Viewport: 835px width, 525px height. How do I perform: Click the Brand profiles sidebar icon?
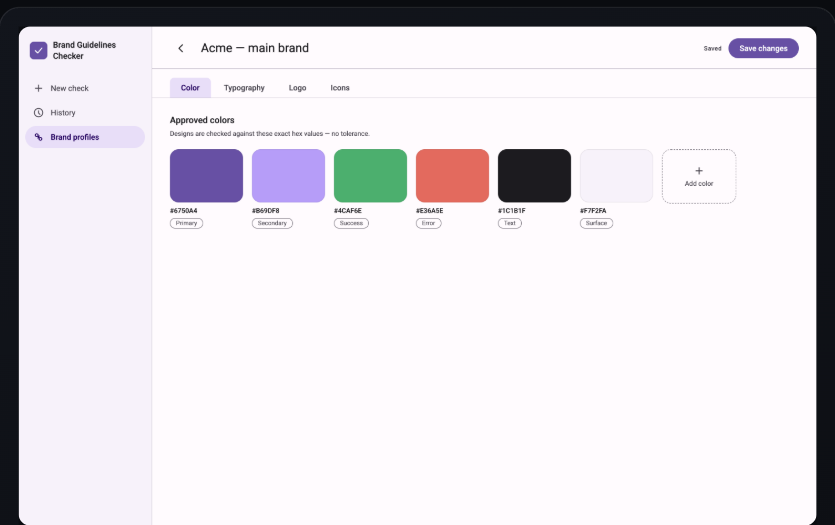[x=38, y=137]
